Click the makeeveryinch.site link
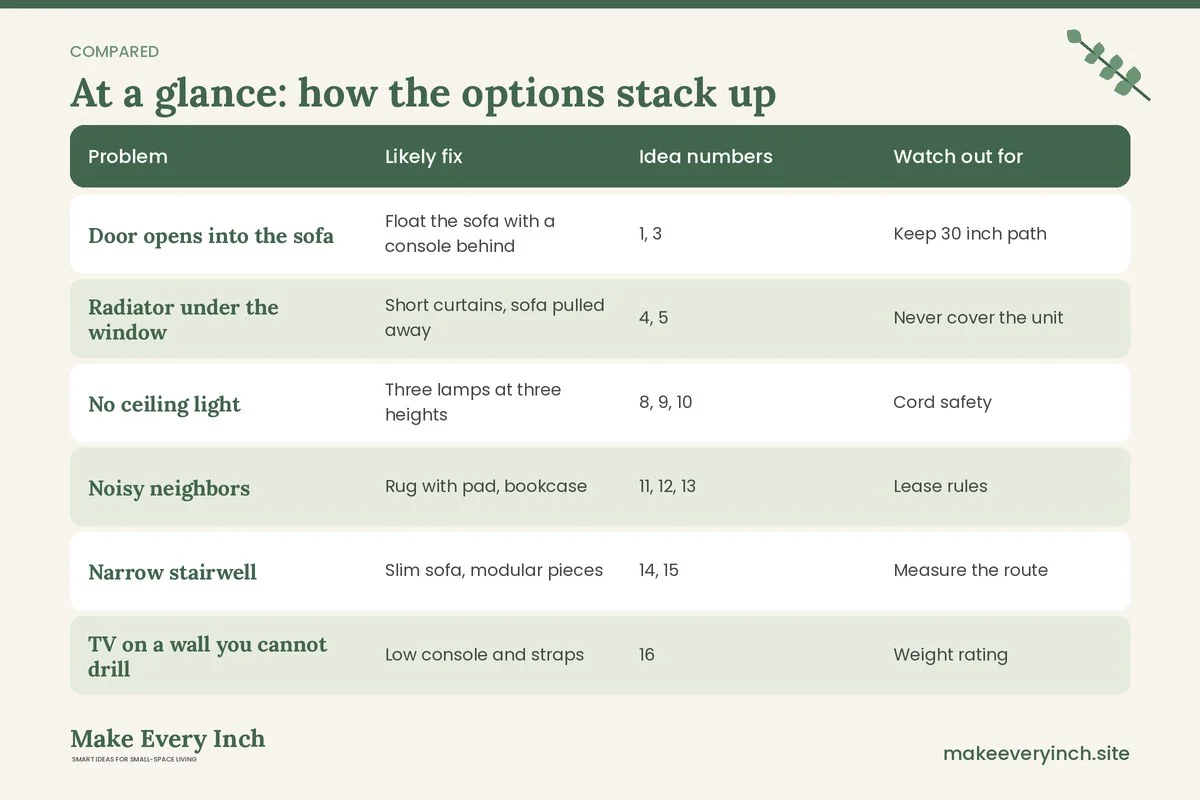 [1036, 753]
